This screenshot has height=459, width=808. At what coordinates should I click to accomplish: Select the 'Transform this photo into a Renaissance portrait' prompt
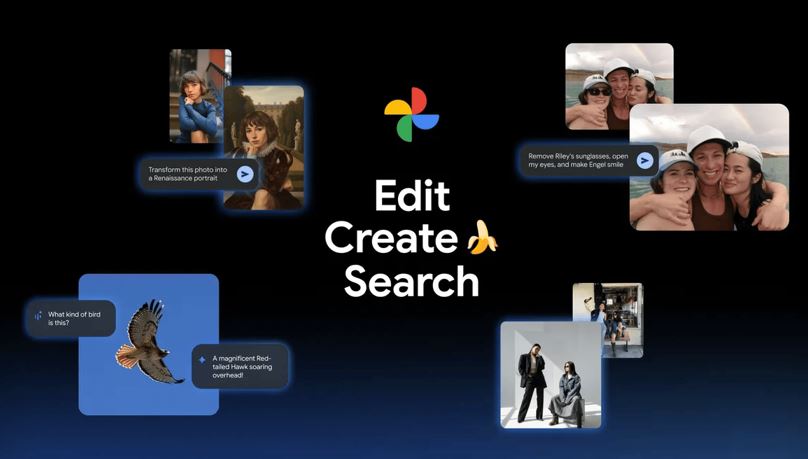200,174
